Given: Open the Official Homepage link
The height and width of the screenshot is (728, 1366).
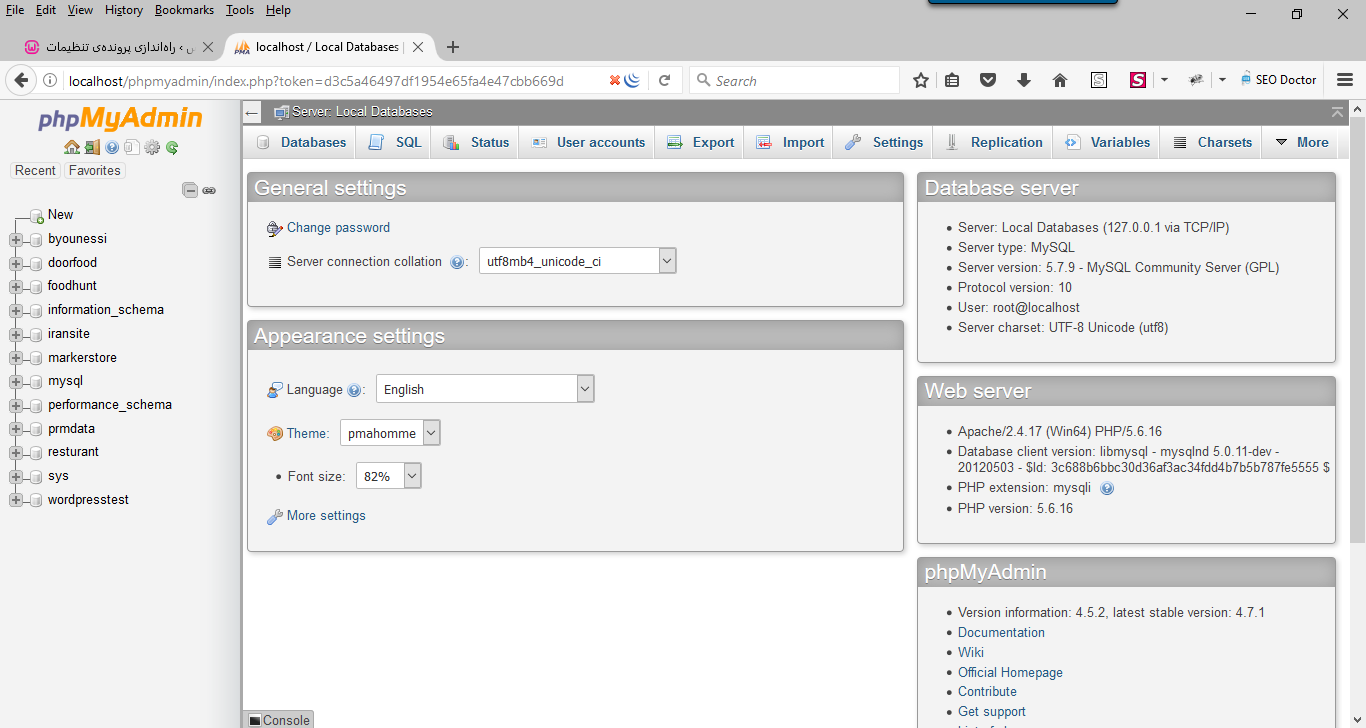Looking at the screenshot, I should (x=1010, y=673).
